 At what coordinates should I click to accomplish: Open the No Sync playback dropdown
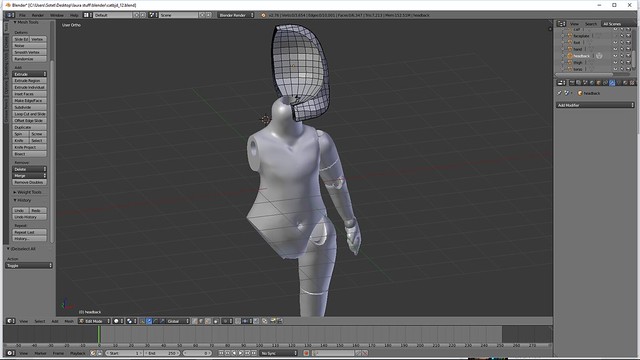279,353
